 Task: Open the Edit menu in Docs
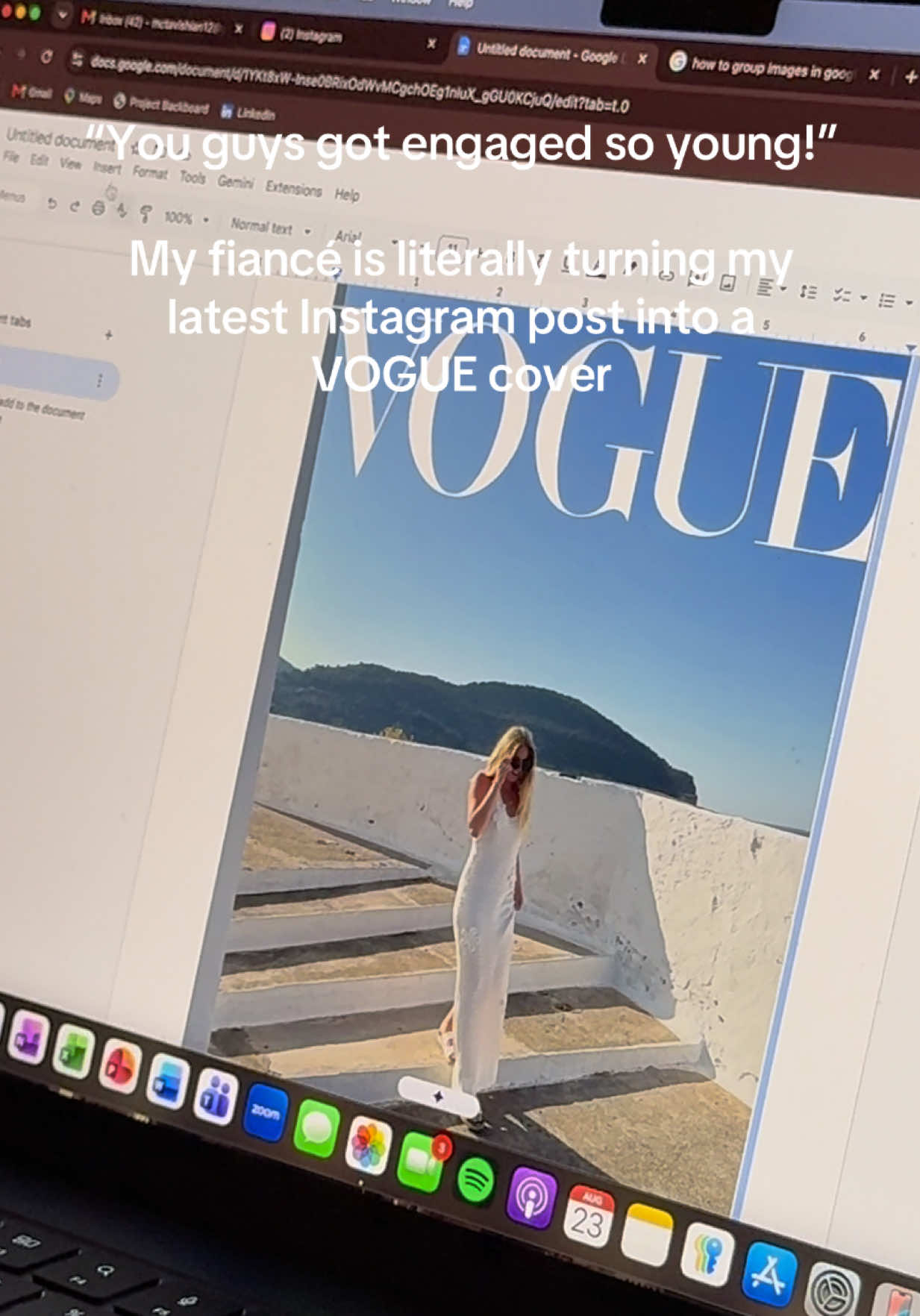tap(39, 160)
